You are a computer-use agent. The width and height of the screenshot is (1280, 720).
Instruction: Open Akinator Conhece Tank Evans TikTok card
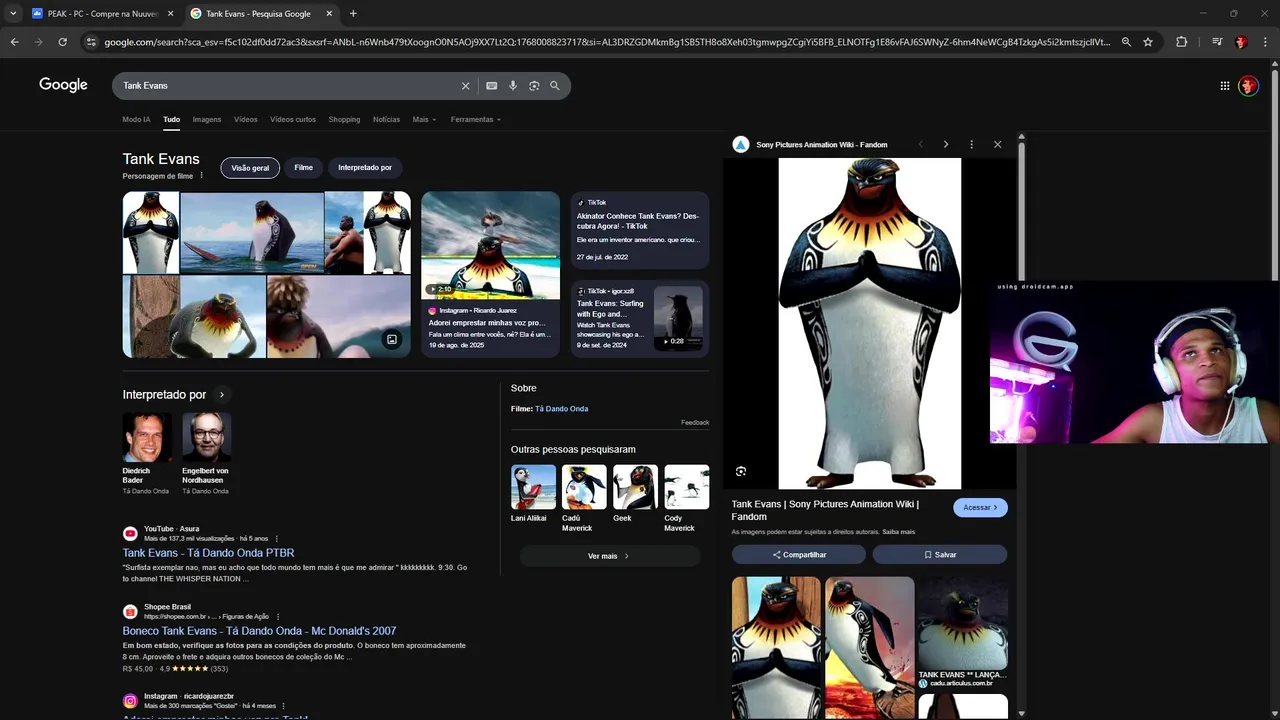point(640,231)
